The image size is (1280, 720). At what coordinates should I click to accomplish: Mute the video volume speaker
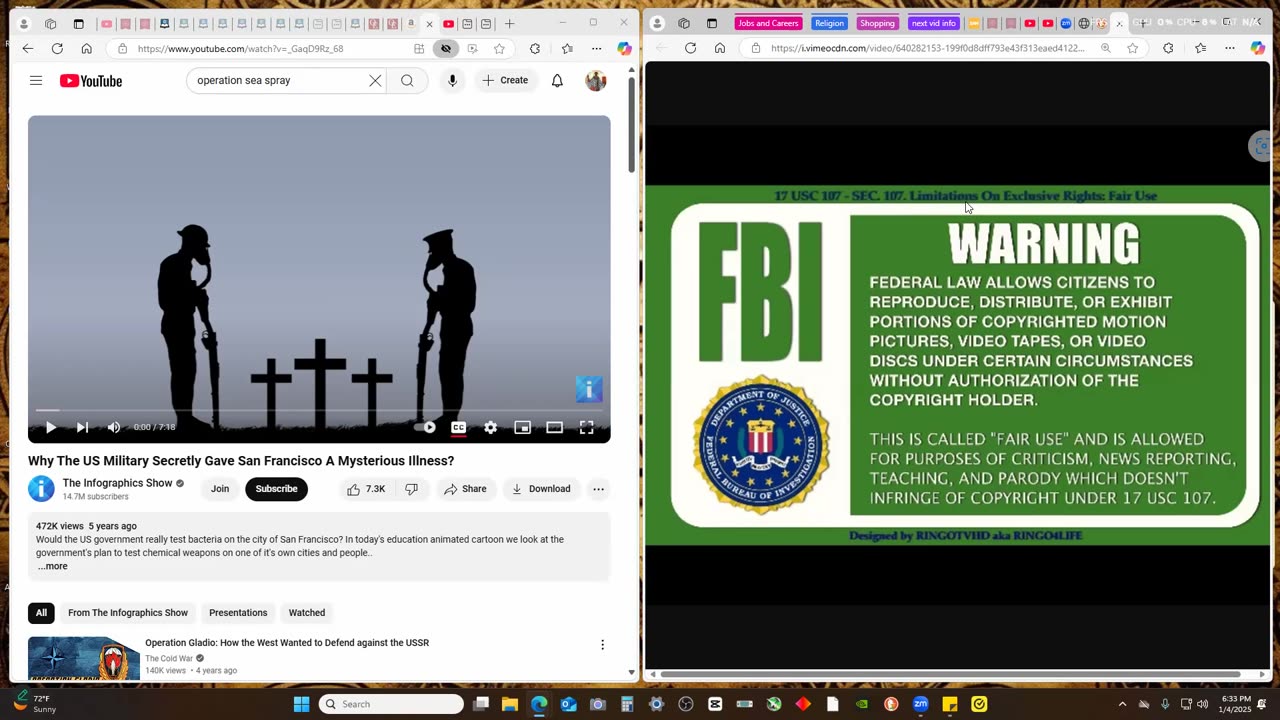pyautogui.click(x=114, y=427)
